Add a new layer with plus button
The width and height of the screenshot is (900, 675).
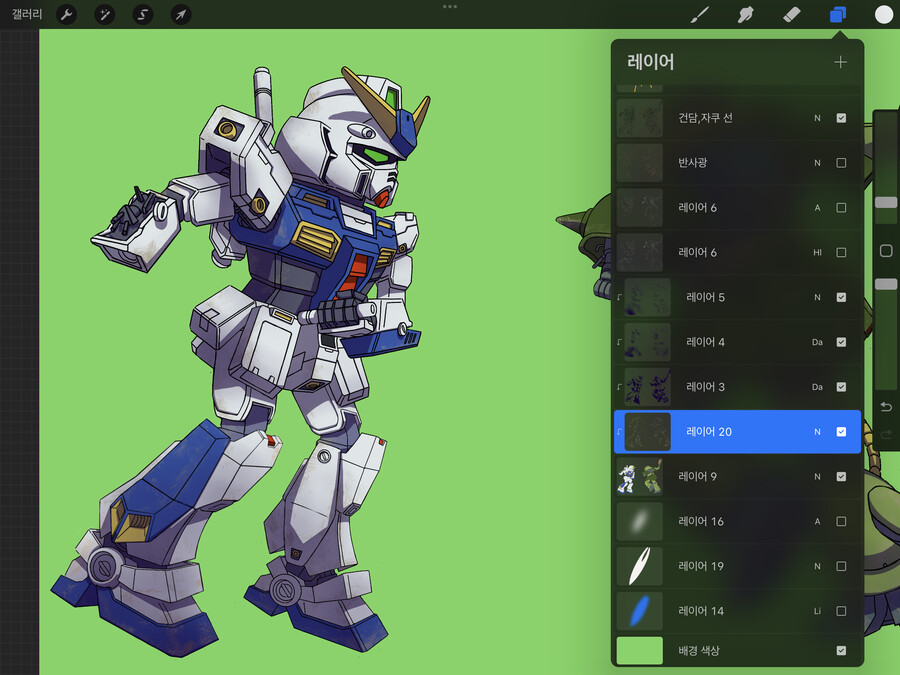[x=840, y=62]
